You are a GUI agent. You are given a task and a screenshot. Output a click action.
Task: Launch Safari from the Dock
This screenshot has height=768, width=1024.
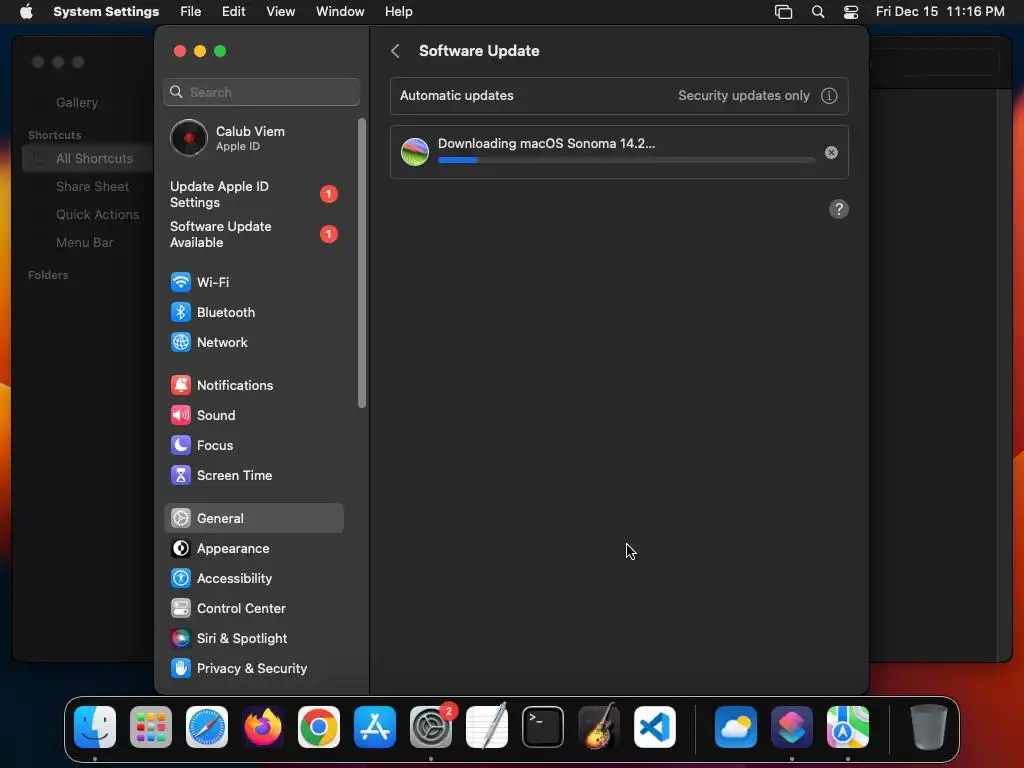[207, 727]
